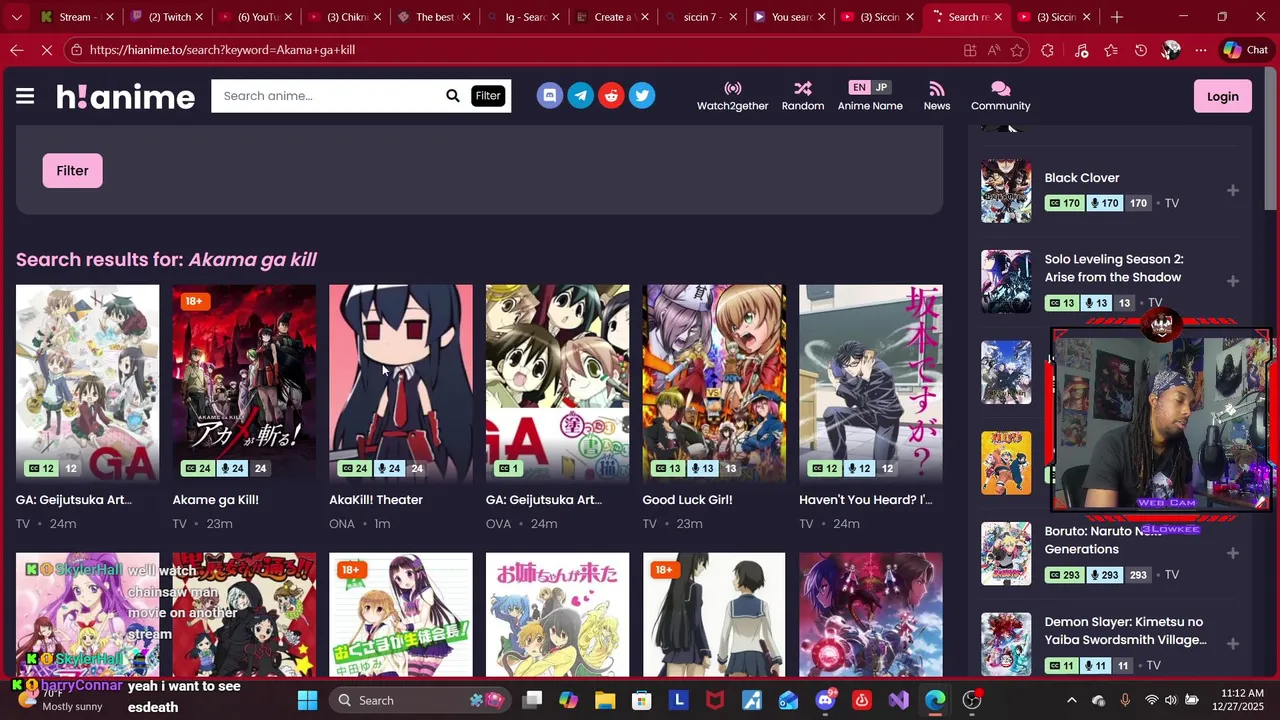Image resolution: width=1280 pixels, height=720 pixels.
Task: Click the Login button
Action: tap(1223, 96)
